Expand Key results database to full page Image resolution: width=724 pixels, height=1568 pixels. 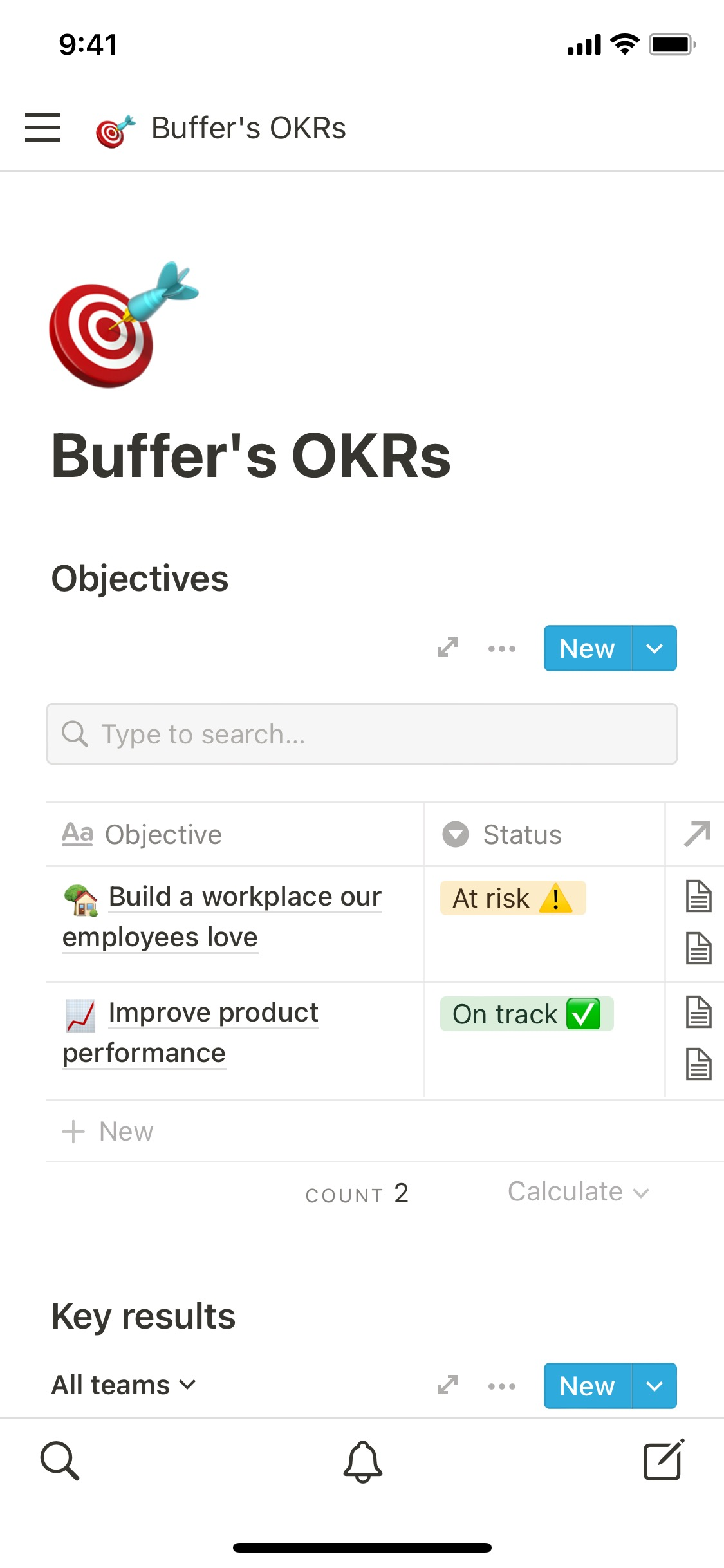[x=448, y=1385]
